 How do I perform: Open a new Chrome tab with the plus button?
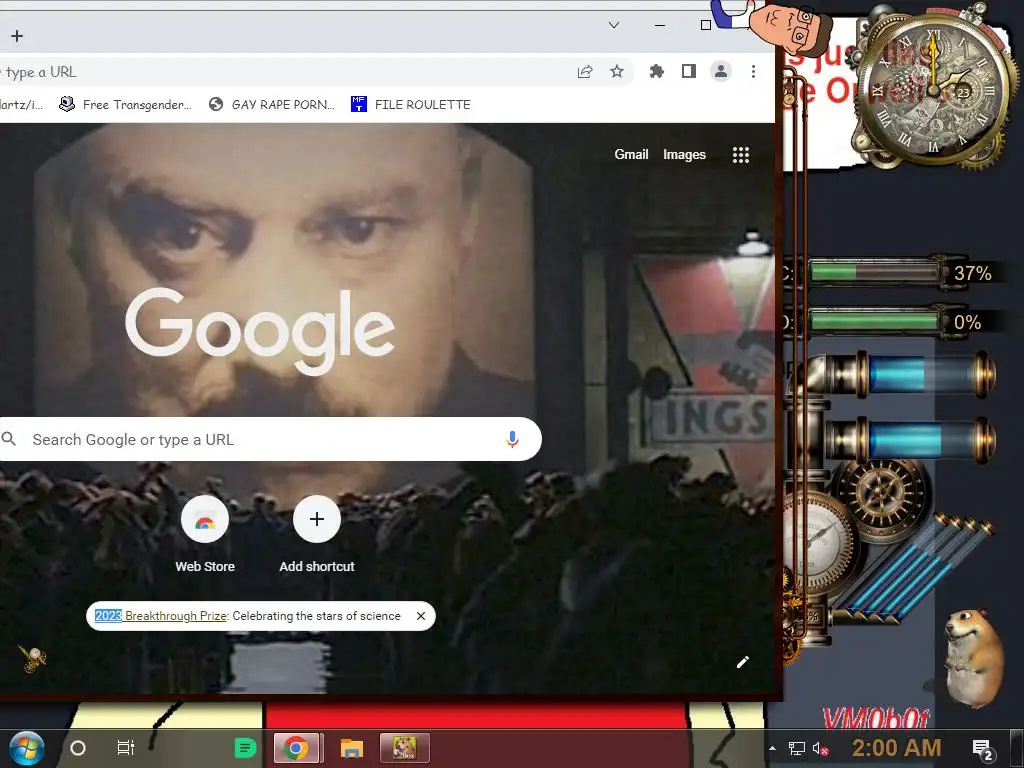click(x=17, y=36)
